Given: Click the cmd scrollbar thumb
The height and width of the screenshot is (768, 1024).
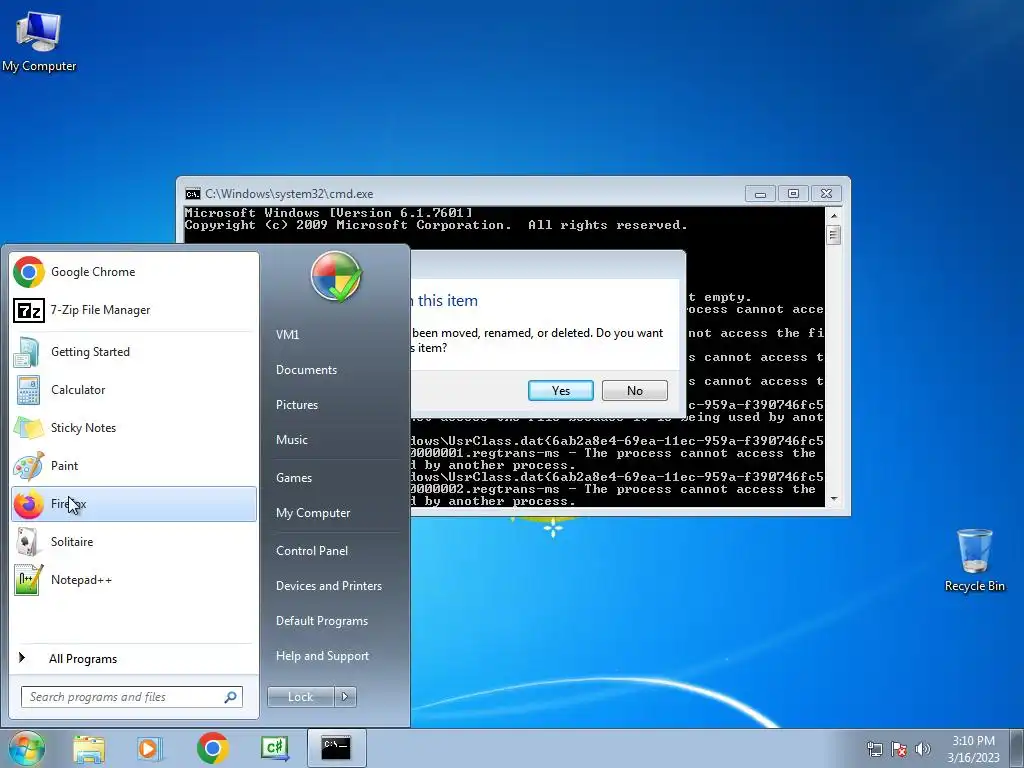Looking at the screenshot, I should tap(833, 235).
